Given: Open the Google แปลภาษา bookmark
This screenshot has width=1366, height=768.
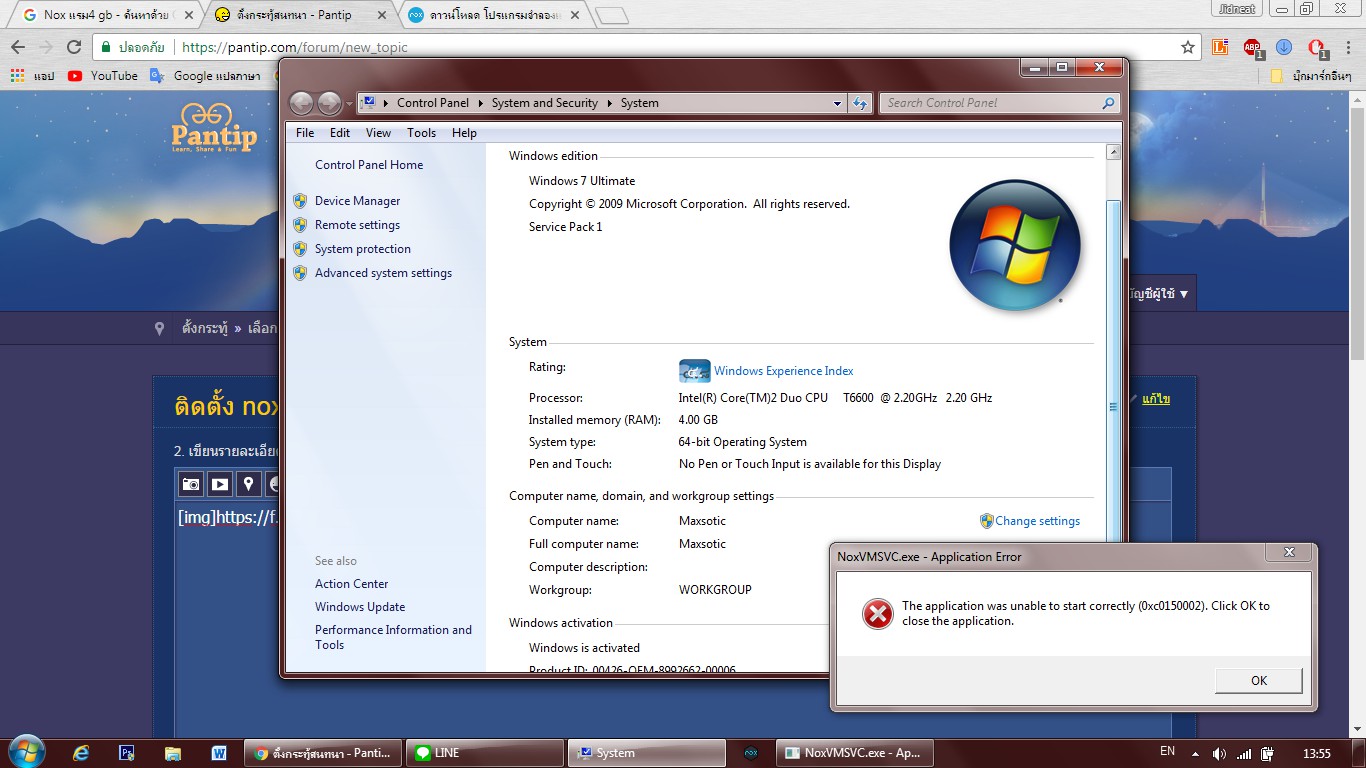Looking at the screenshot, I should (205, 76).
